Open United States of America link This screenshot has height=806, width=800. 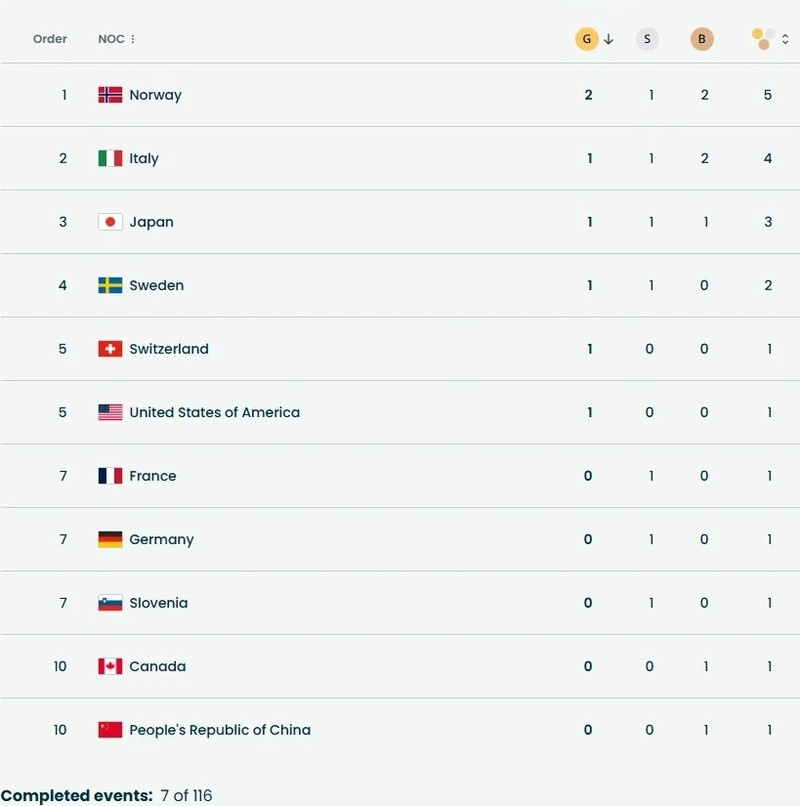[214, 412]
